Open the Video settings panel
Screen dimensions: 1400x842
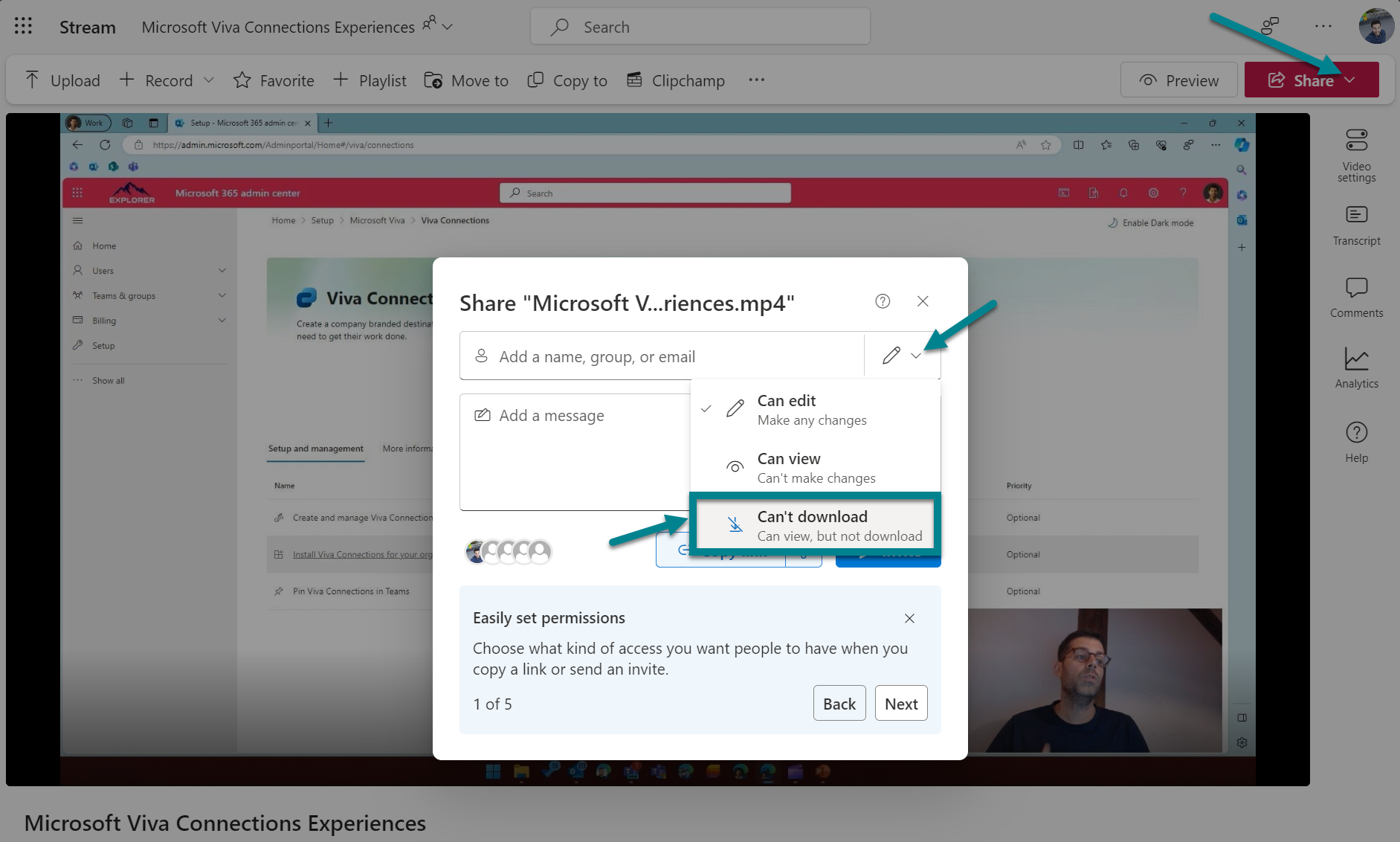pyautogui.click(x=1356, y=152)
